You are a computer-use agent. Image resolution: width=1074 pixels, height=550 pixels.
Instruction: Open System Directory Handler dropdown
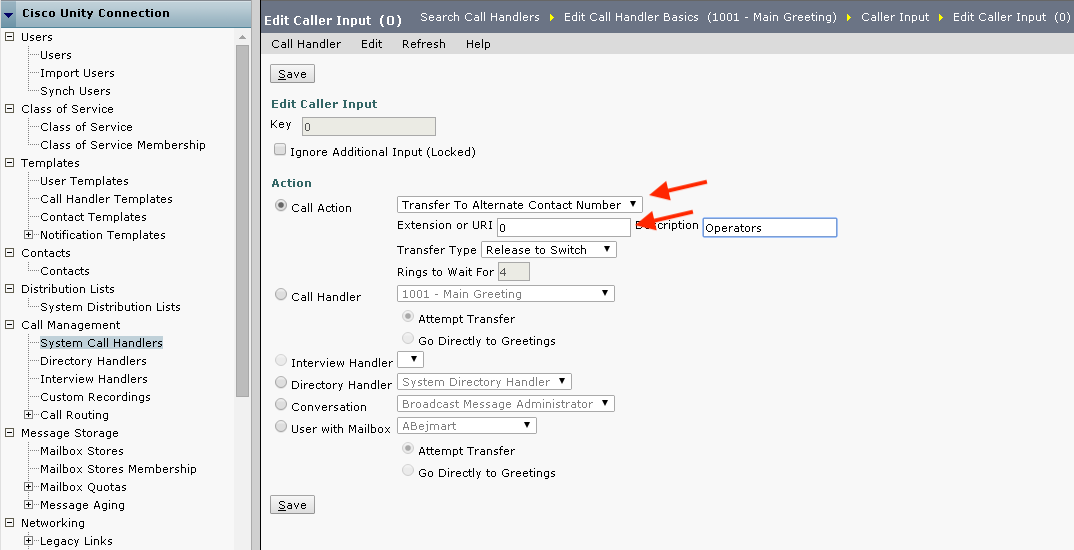(x=484, y=382)
